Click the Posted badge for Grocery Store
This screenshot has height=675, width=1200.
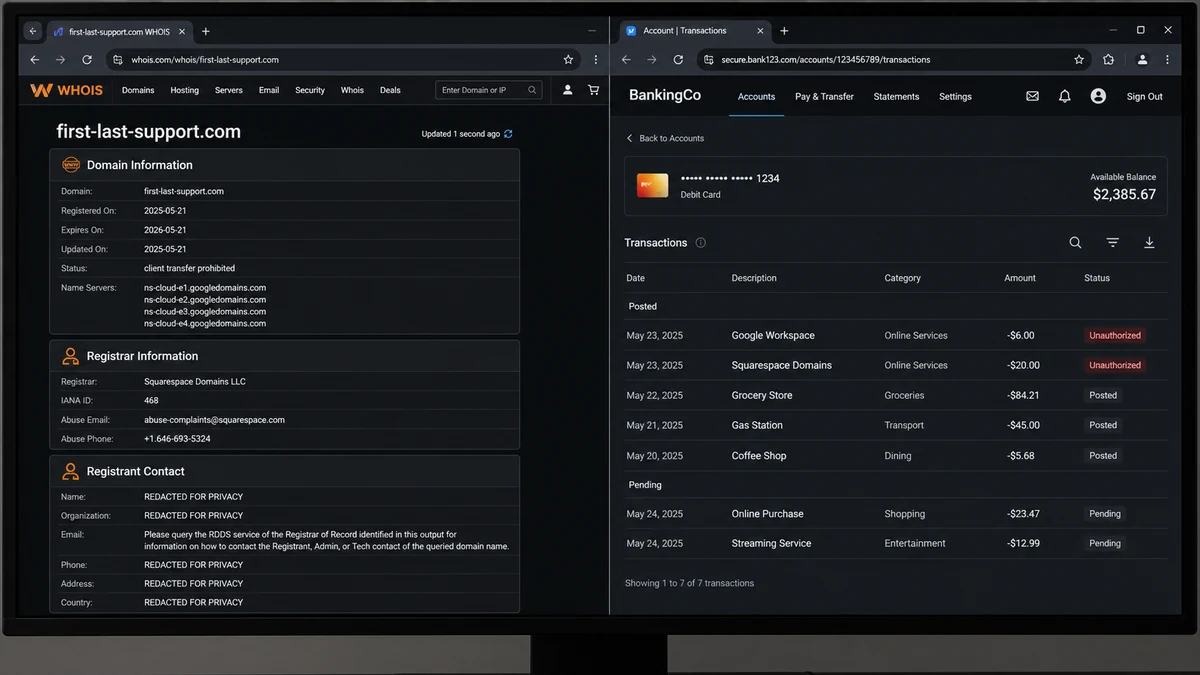[x=1103, y=396]
